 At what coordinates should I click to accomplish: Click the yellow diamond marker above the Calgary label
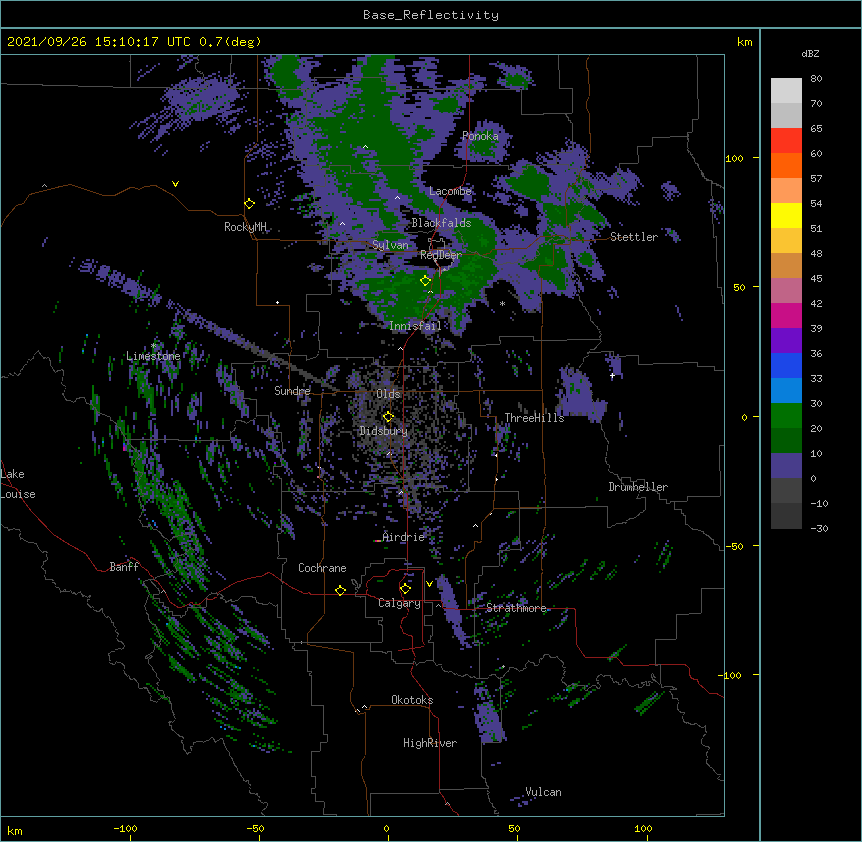coord(405,589)
